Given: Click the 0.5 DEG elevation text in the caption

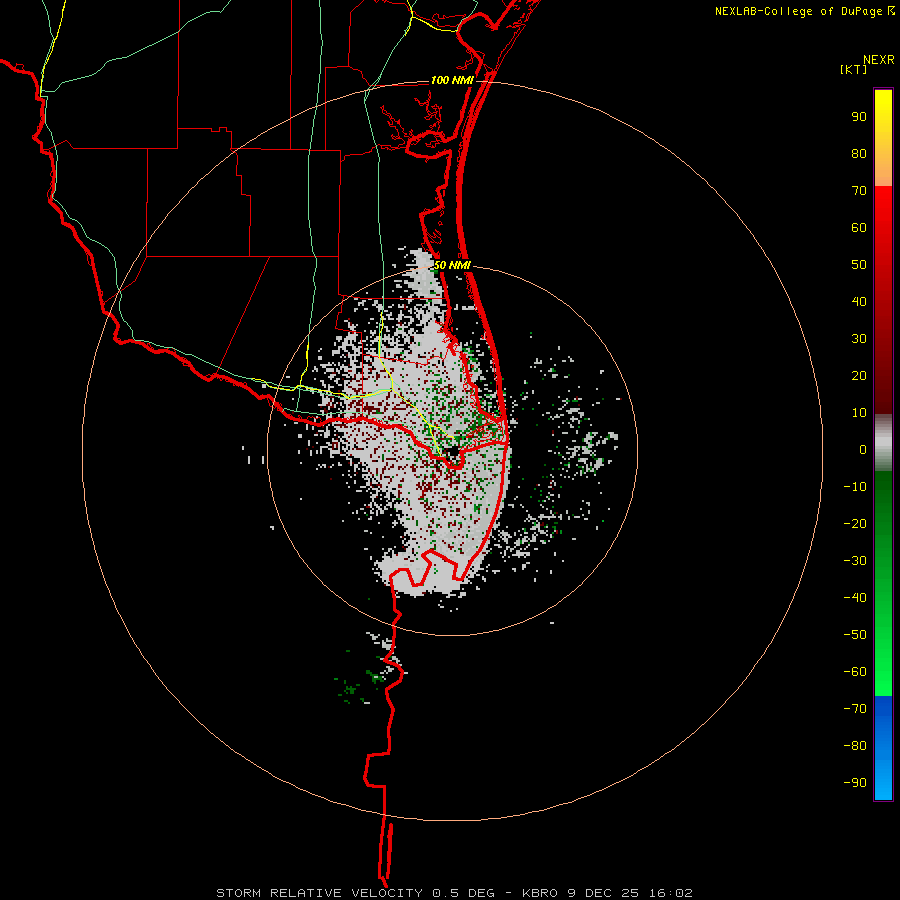Looking at the screenshot, I should [463, 893].
